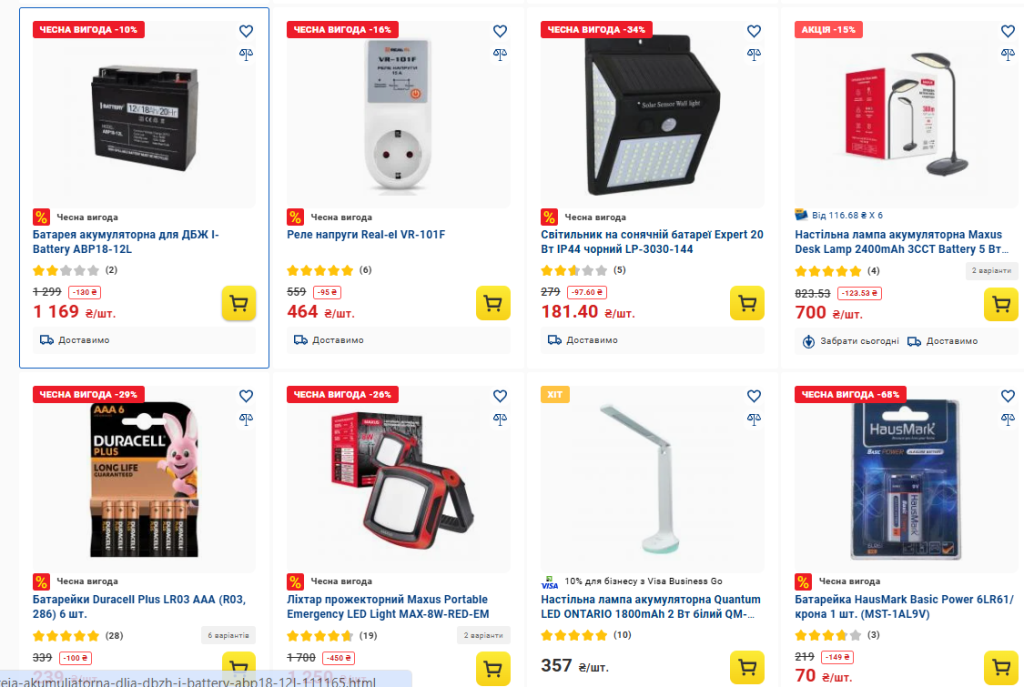
Task: Show 2 варіанти for Maxus emergency light
Action: [x=484, y=635]
